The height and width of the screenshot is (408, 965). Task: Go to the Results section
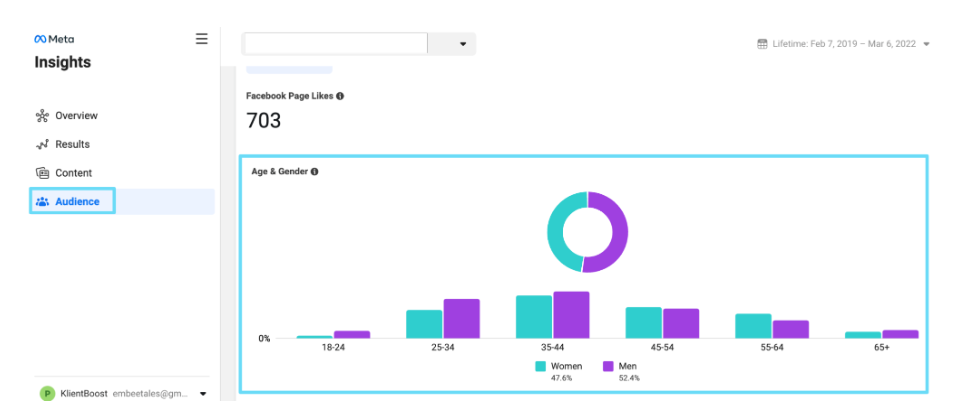click(x=72, y=145)
